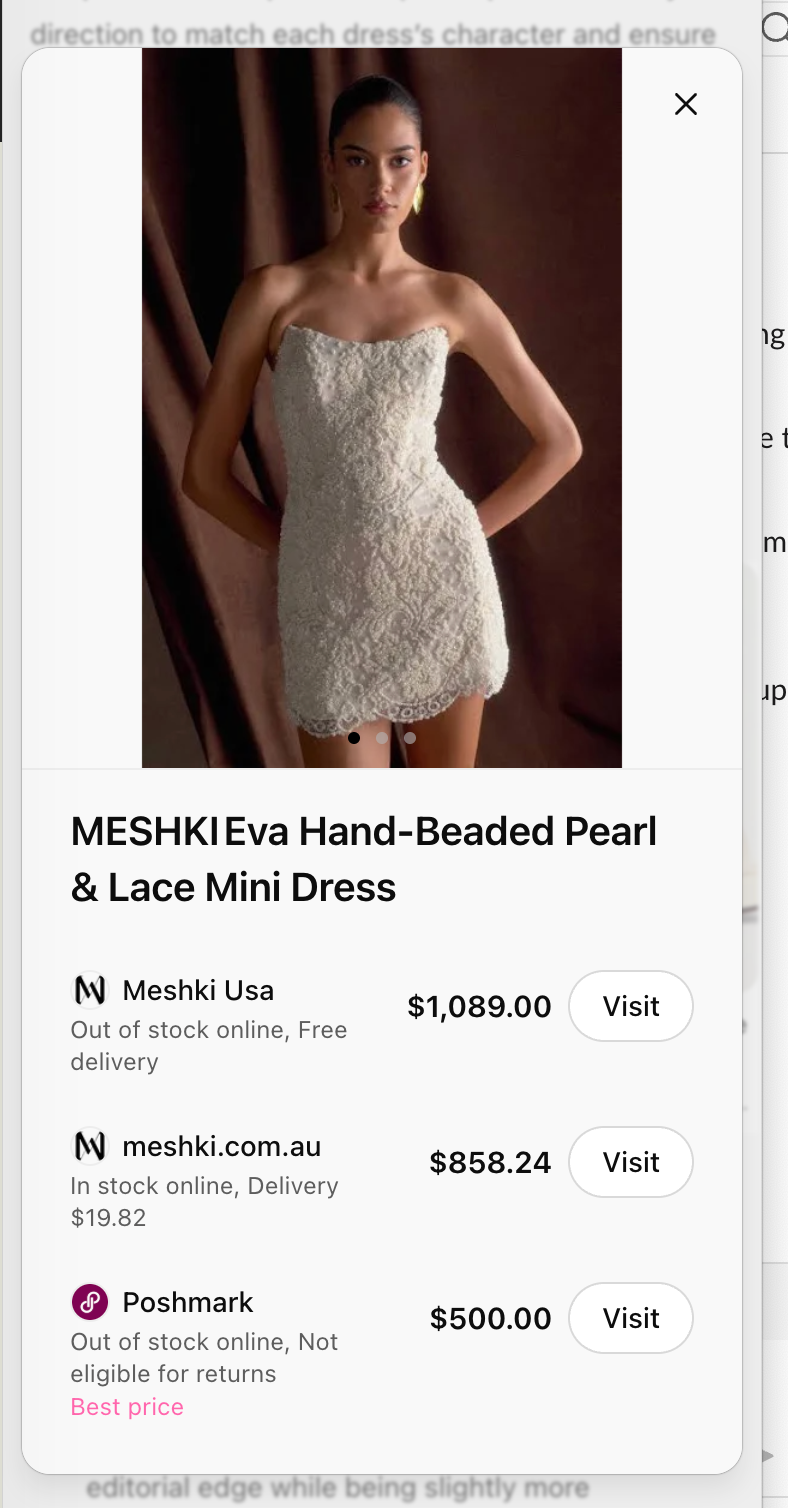Close the product details popup
This screenshot has width=788, height=1508.
[685, 104]
